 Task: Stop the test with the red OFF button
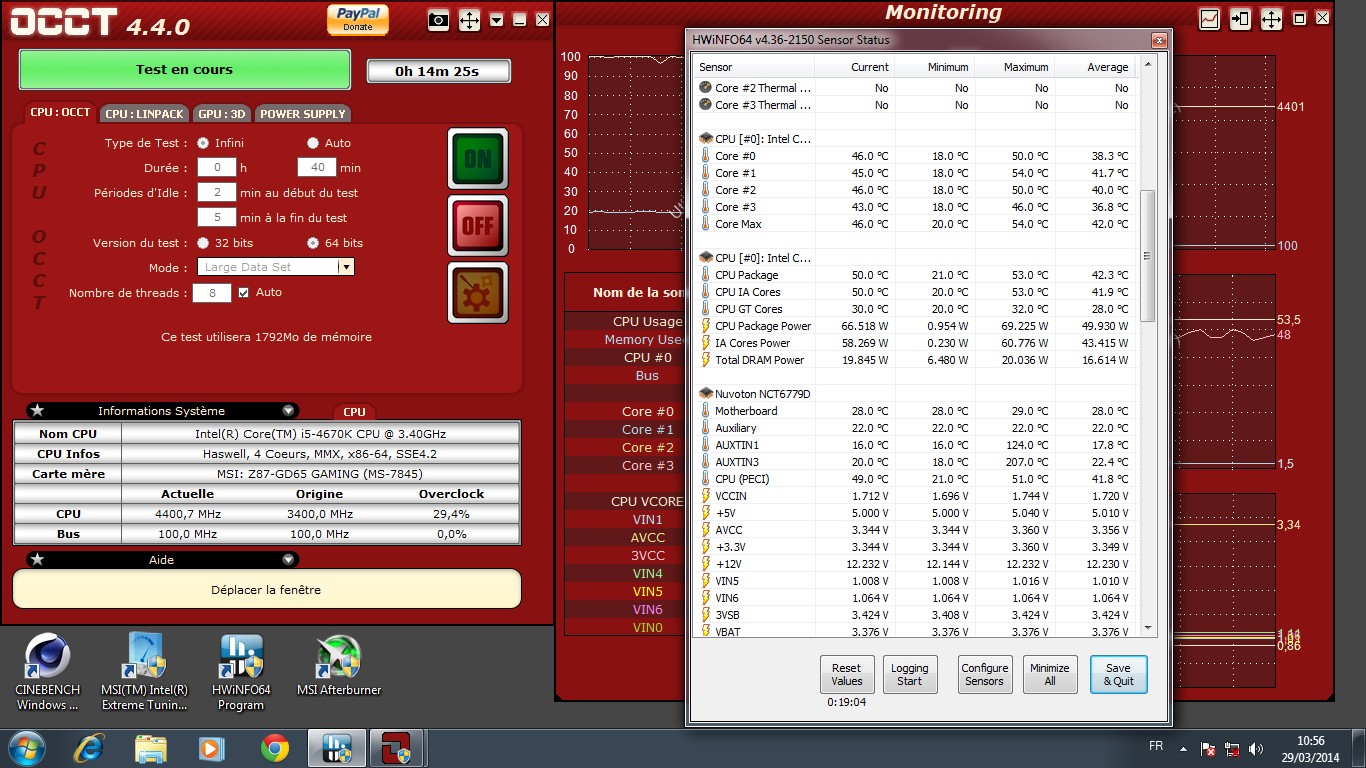click(x=478, y=225)
